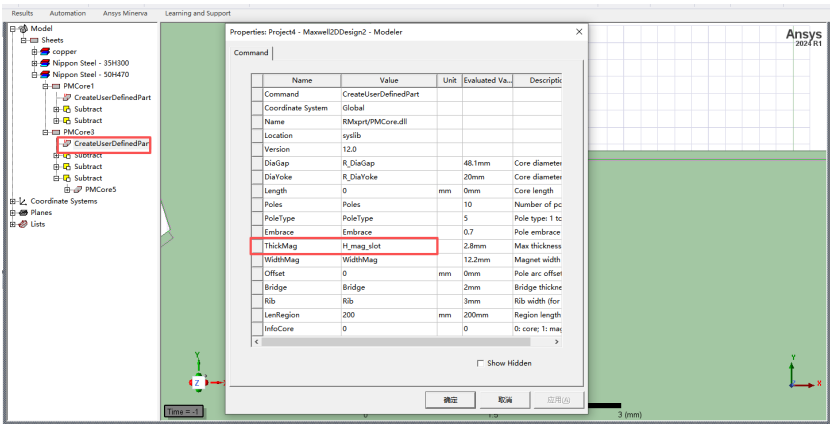Click the LenRegion value cell showing 200

click(389, 315)
